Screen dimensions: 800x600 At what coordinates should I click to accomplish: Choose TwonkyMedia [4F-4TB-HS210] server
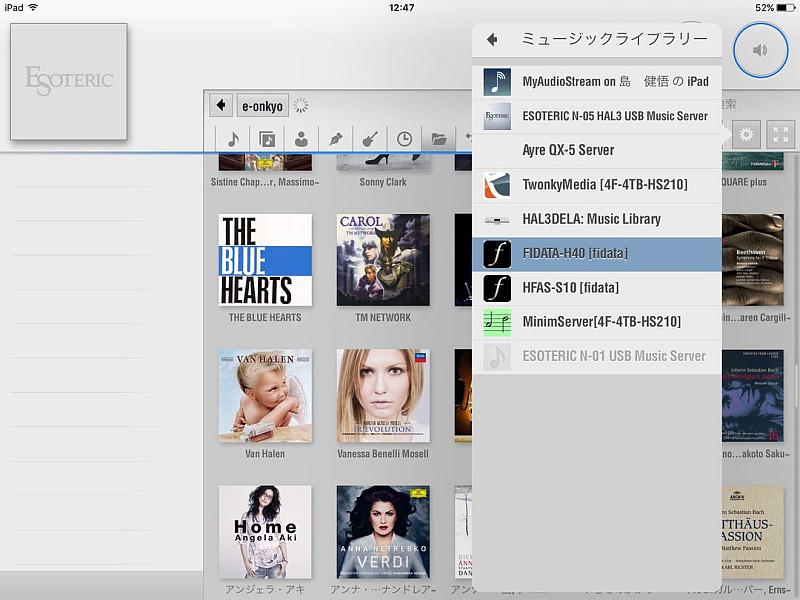(596, 185)
